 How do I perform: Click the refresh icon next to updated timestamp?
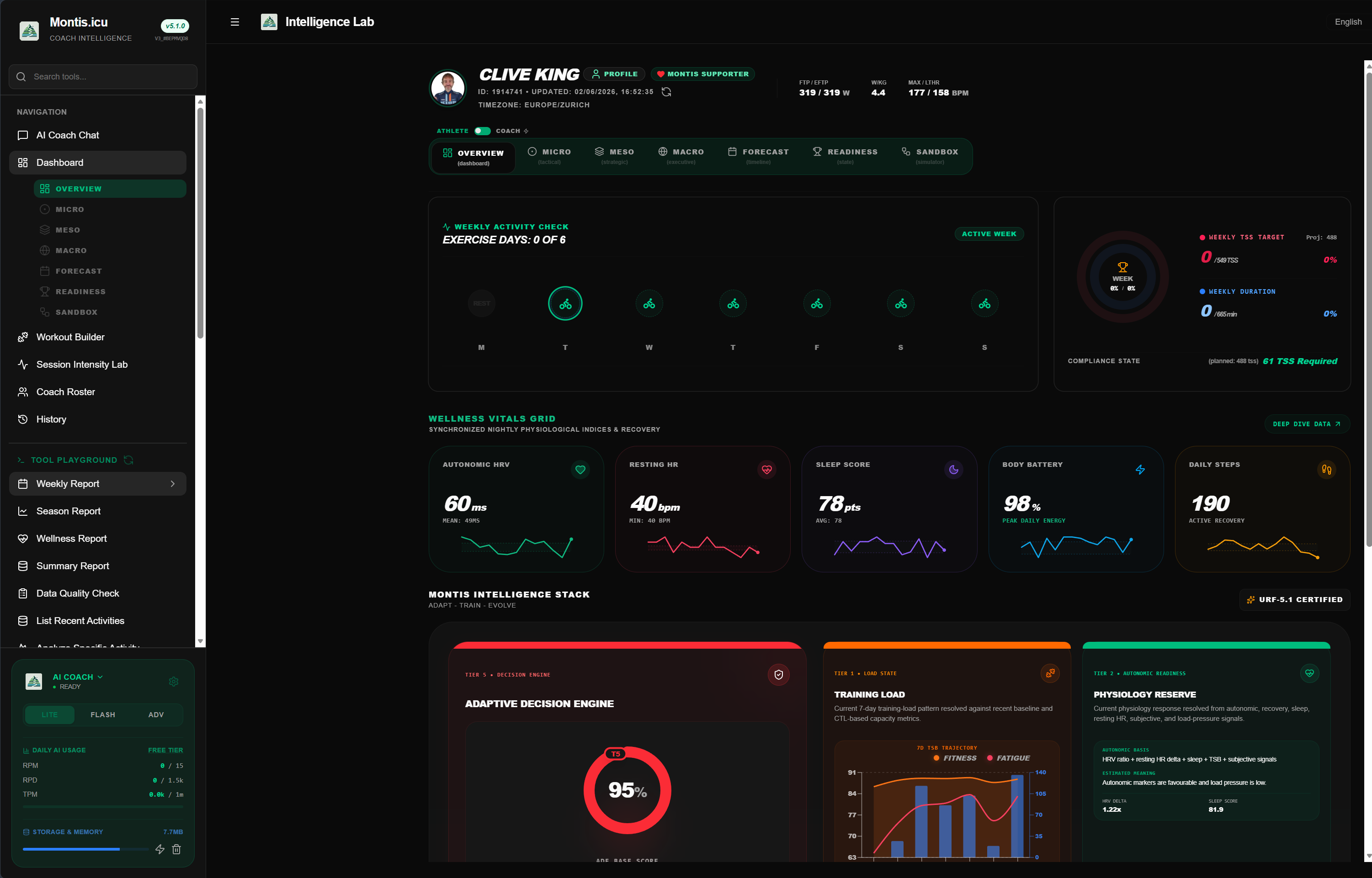coord(666,92)
